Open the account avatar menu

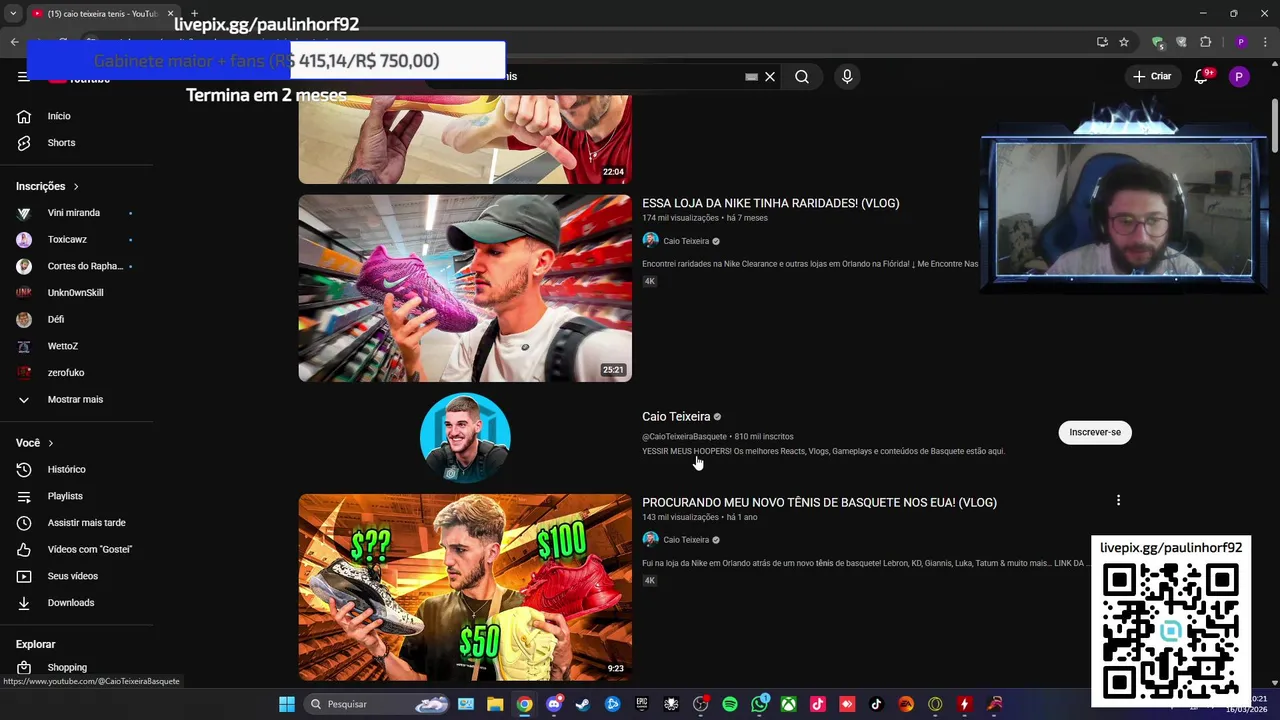1239,77
